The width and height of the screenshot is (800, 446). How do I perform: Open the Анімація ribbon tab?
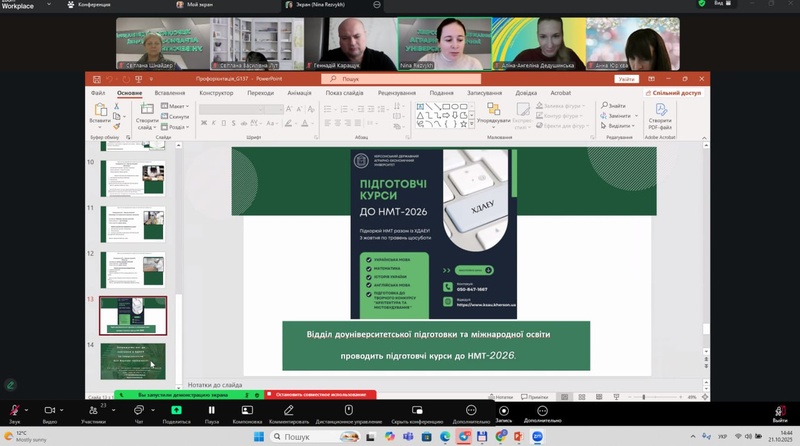point(299,93)
